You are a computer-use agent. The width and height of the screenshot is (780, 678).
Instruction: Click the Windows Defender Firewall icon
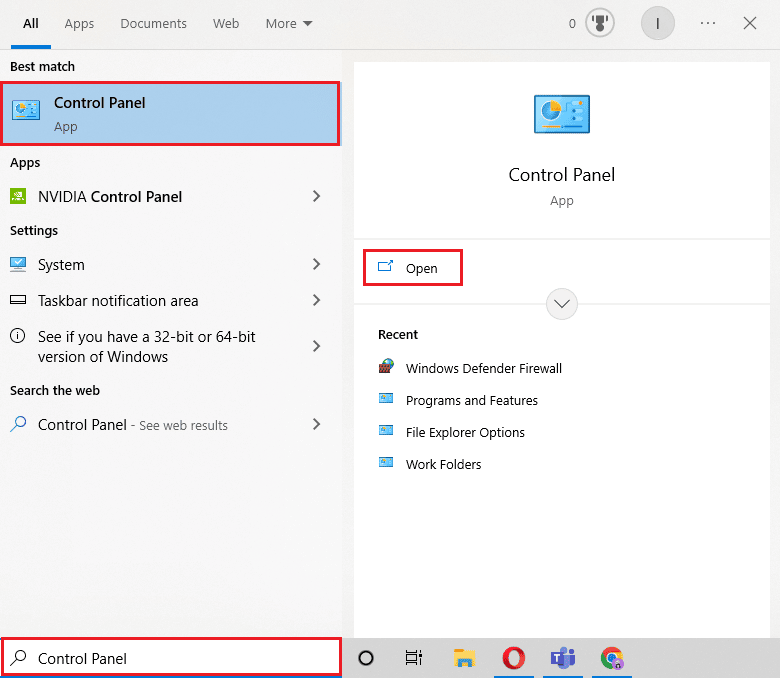386,366
